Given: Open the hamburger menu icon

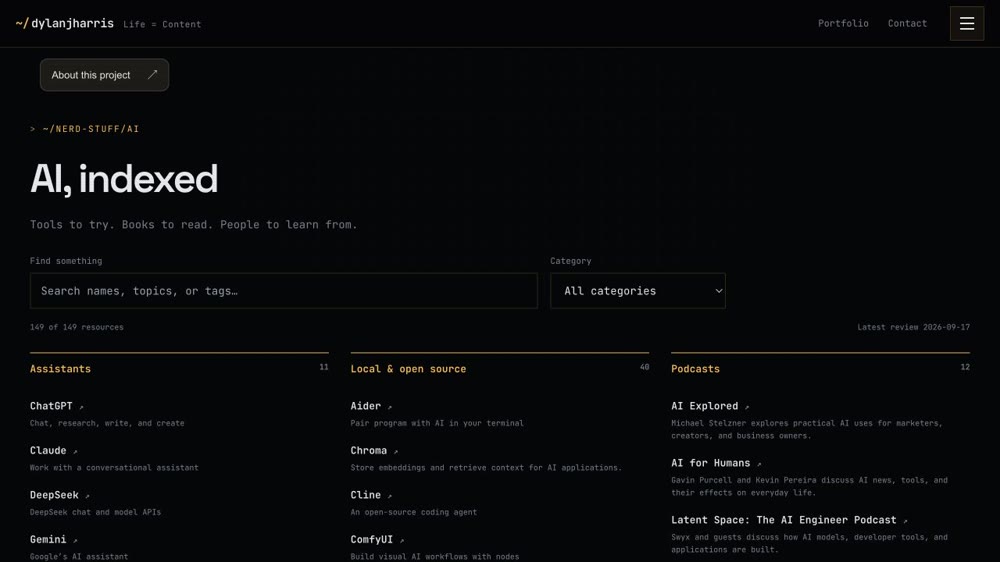Looking at the screenshot, I should (966, 24).
